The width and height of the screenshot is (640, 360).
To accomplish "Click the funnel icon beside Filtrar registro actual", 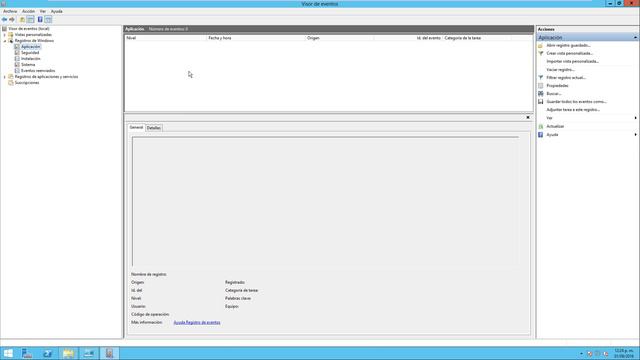I will point(541,78).
